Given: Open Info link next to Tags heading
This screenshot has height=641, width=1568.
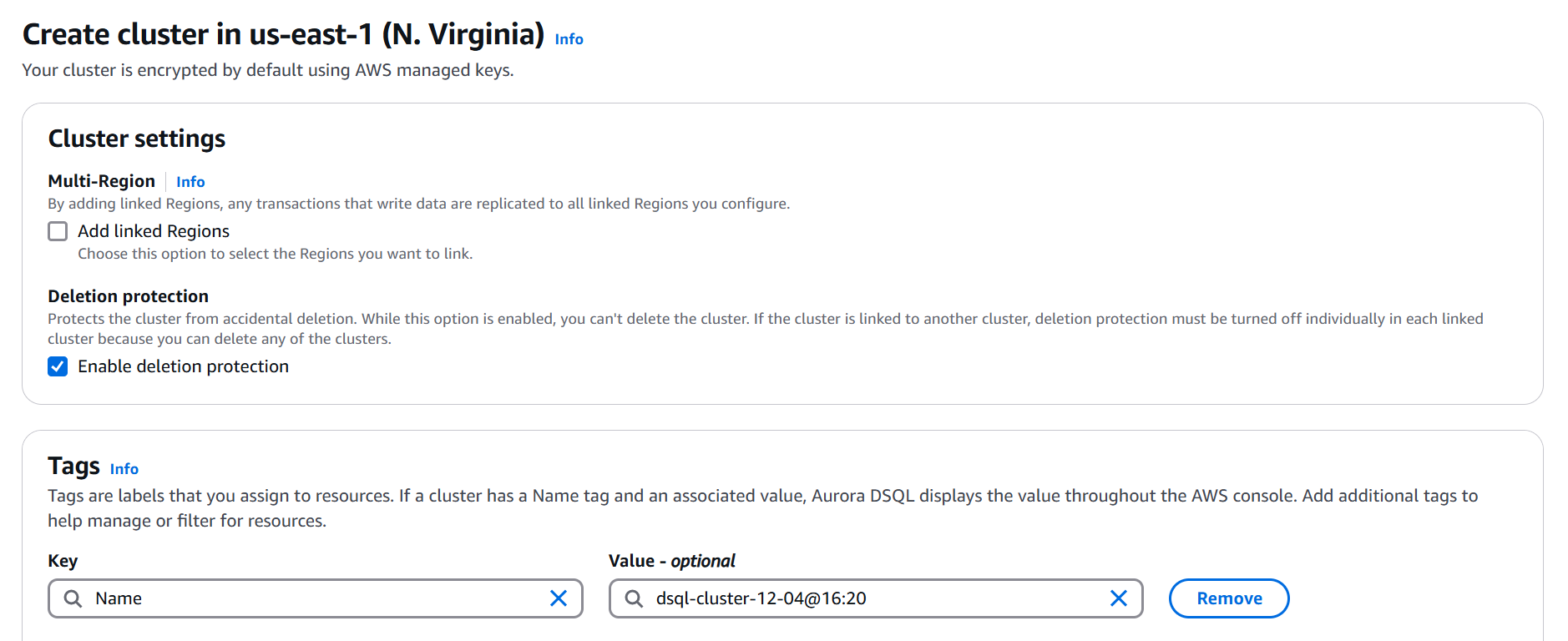Looking at the screenshot, I should click(124, 469).
